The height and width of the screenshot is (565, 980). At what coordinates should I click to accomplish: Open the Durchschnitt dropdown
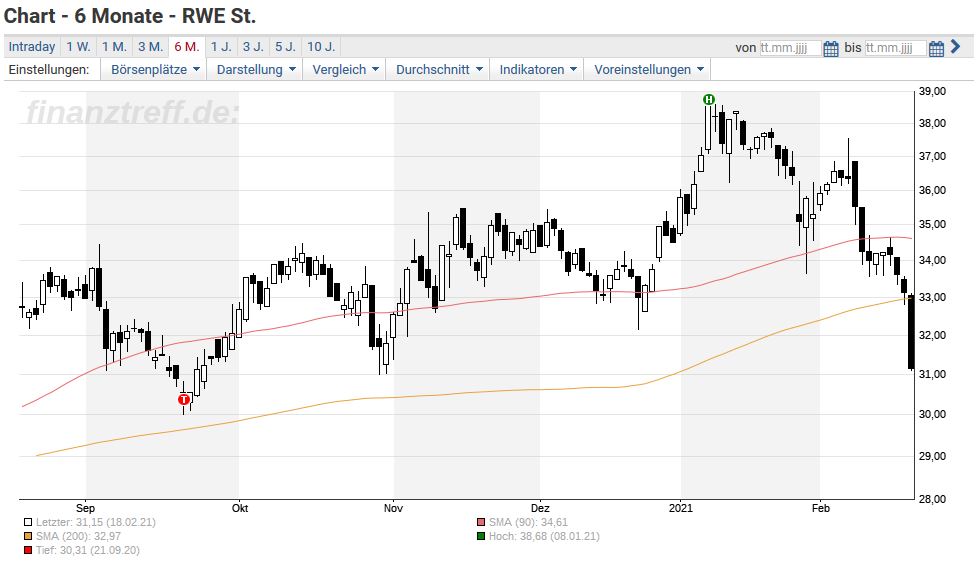pos(439,69)
